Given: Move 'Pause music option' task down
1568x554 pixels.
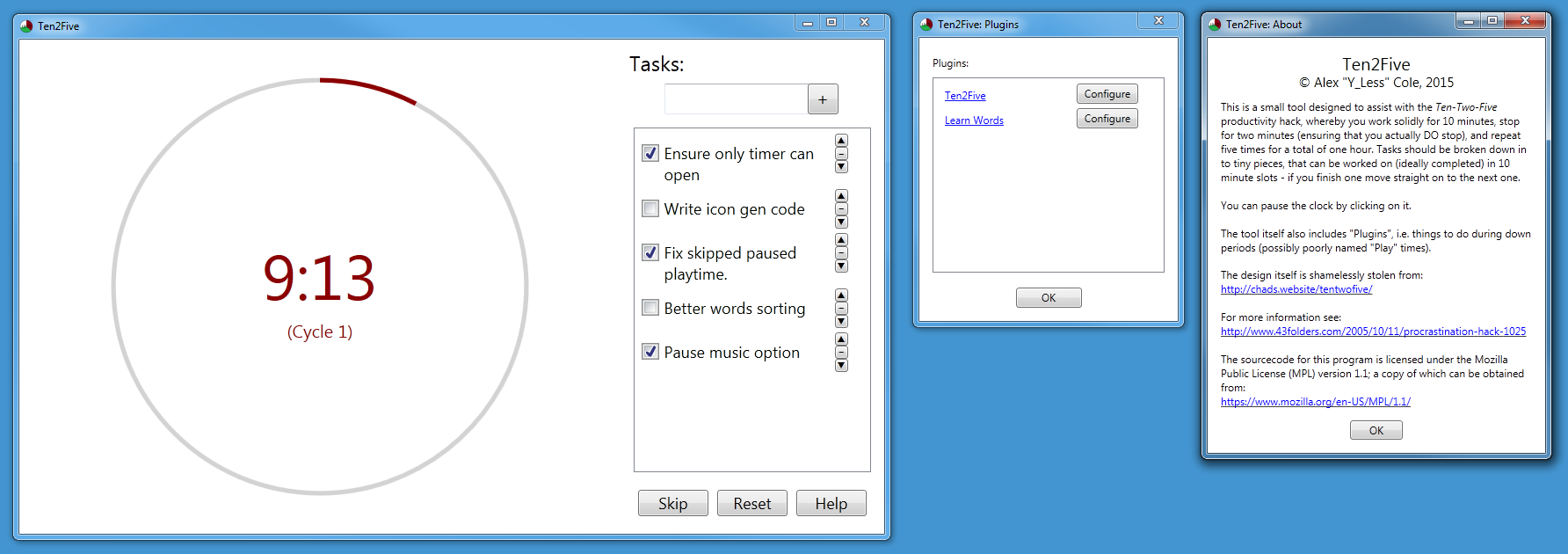Looking at the screenshot, I should (841, 366).
